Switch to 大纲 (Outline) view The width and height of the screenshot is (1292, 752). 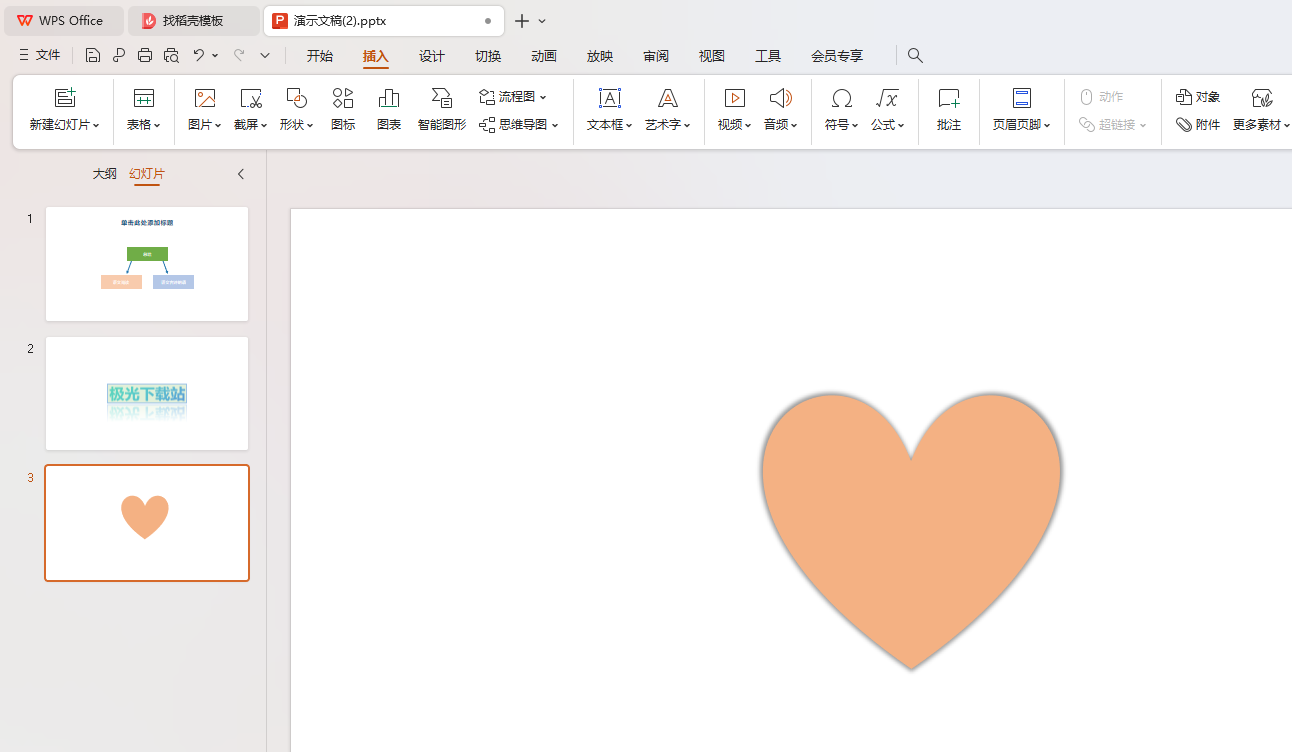pos(105,174)
